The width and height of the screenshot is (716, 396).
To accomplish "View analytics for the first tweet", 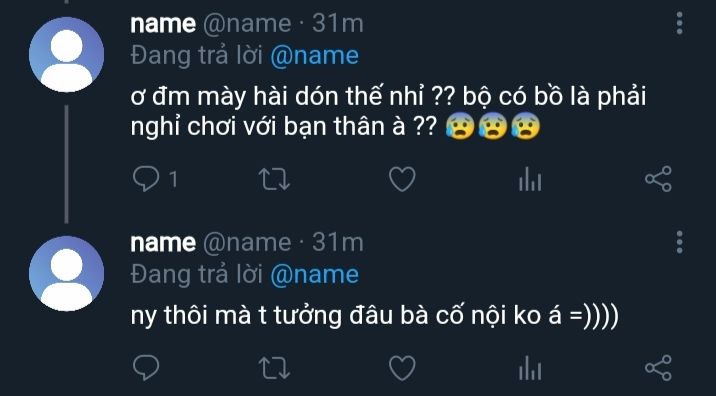I will click(530, 179).
